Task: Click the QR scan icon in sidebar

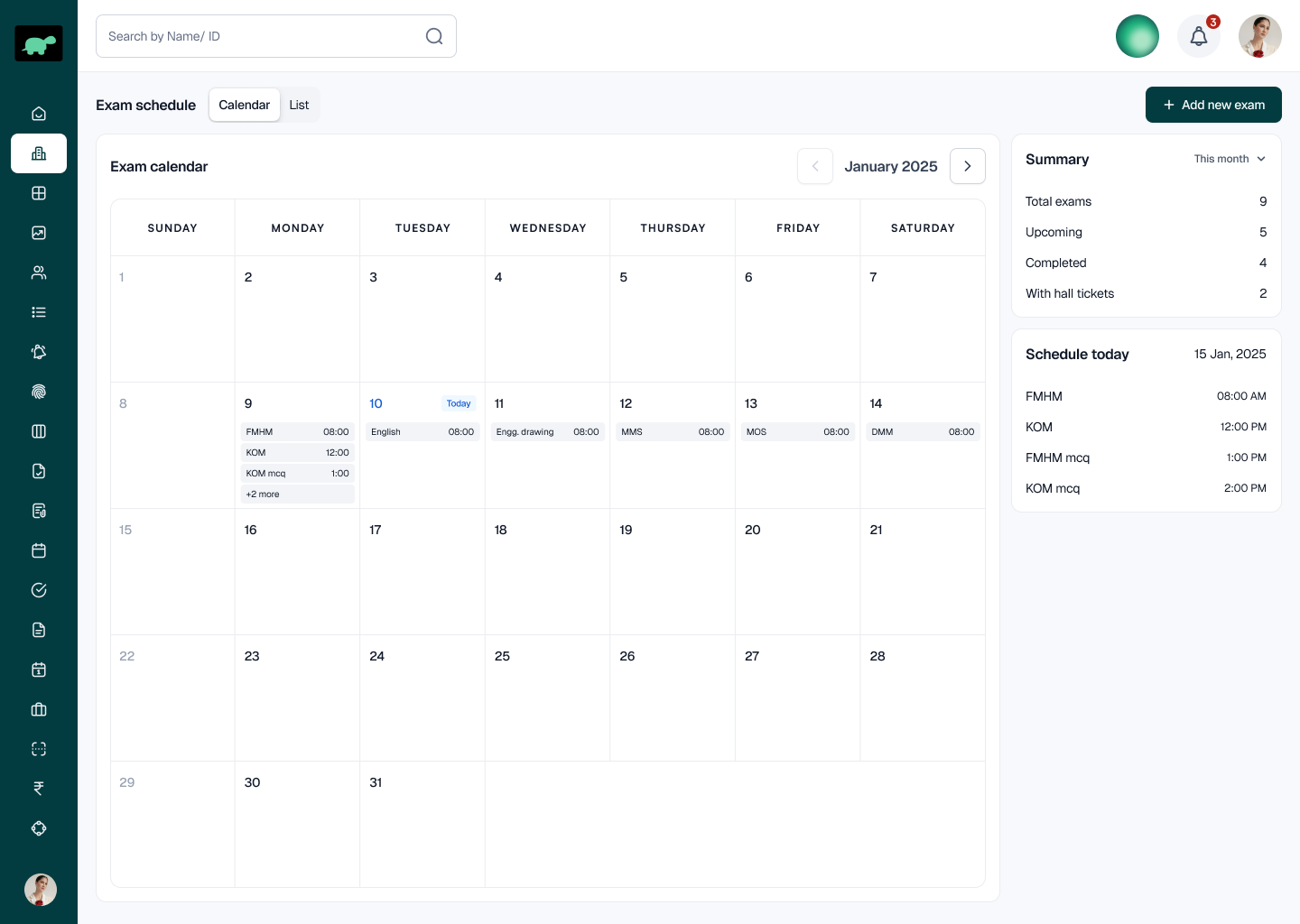Action: 39,749
